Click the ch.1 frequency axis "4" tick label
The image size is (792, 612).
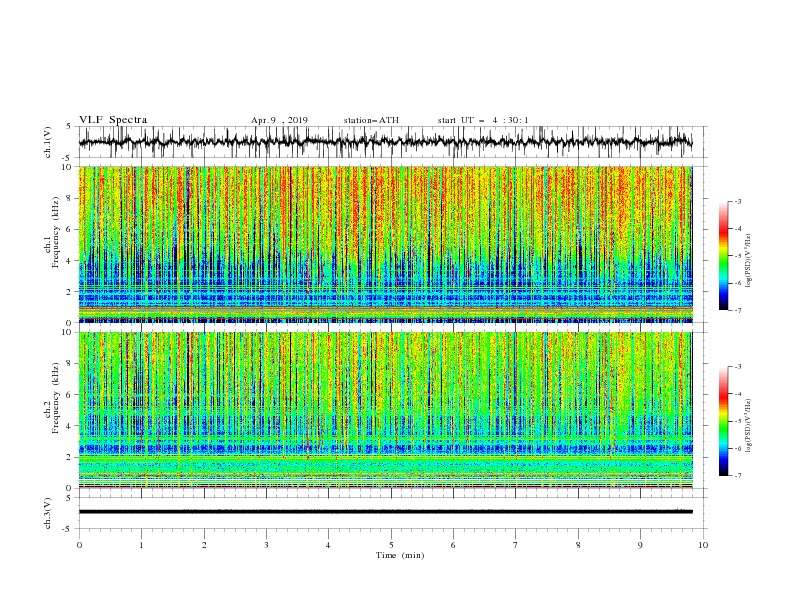point(69,261)
